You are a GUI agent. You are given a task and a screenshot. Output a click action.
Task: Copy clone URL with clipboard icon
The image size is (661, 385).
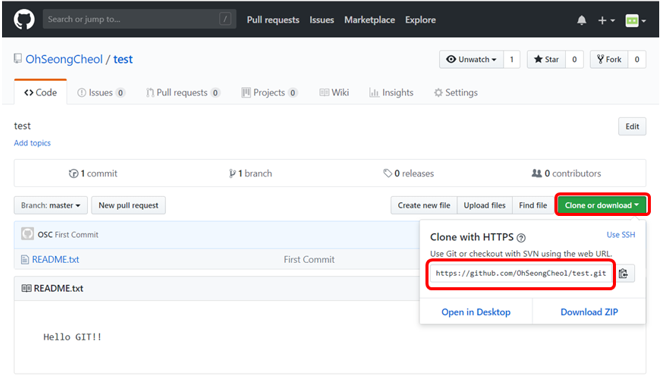(x=623, y=273)
